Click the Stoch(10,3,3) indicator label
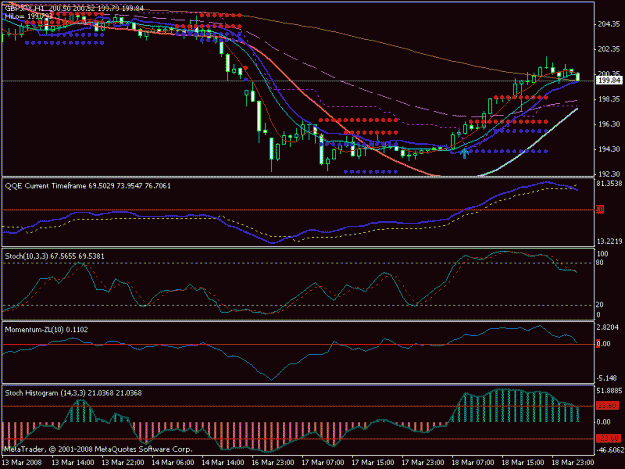The height and width of the screenshot is (469, 625). click(55, 256)
